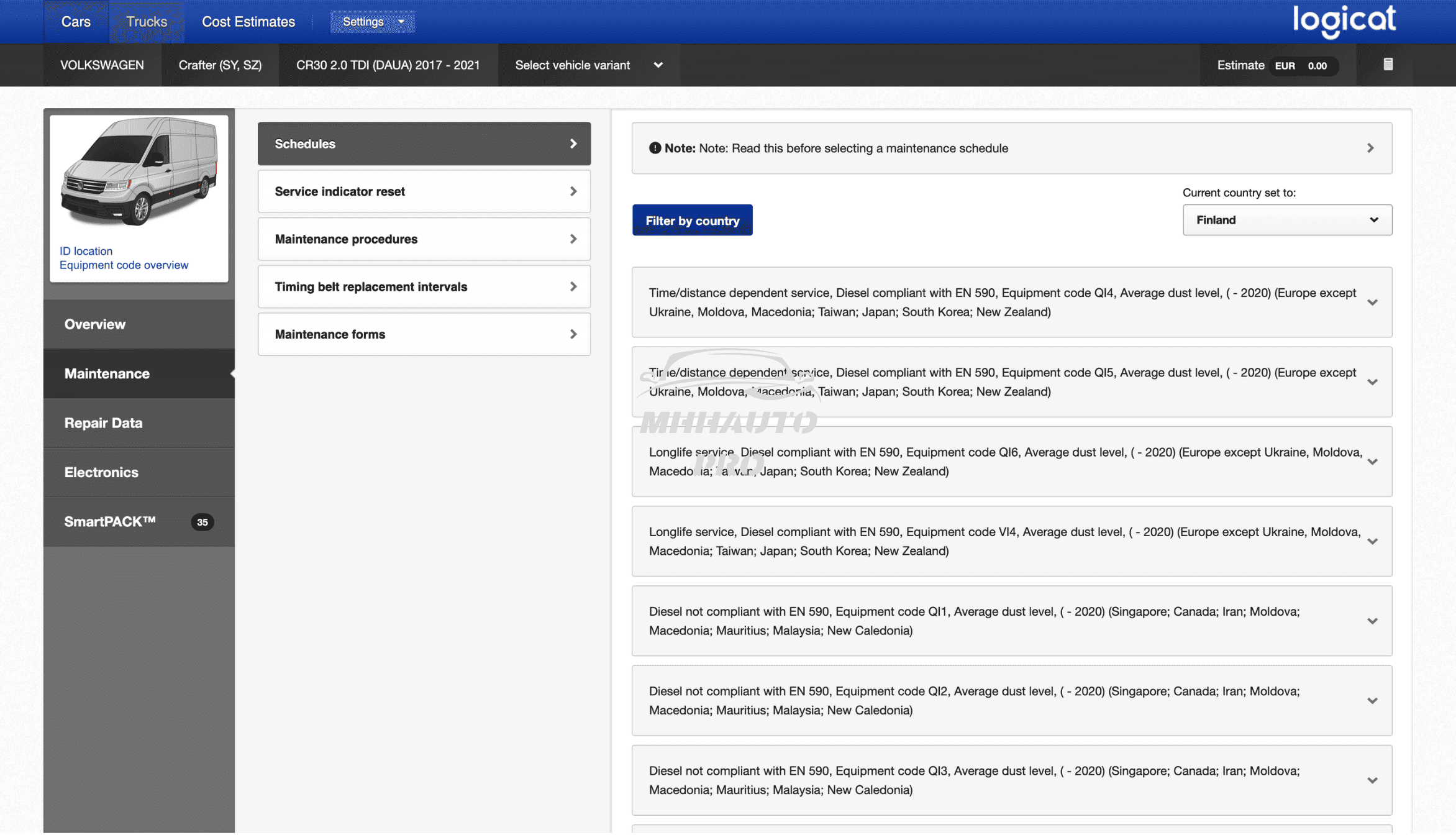Open the note info icon row
1456x835 pixels.
pos(655,148)
